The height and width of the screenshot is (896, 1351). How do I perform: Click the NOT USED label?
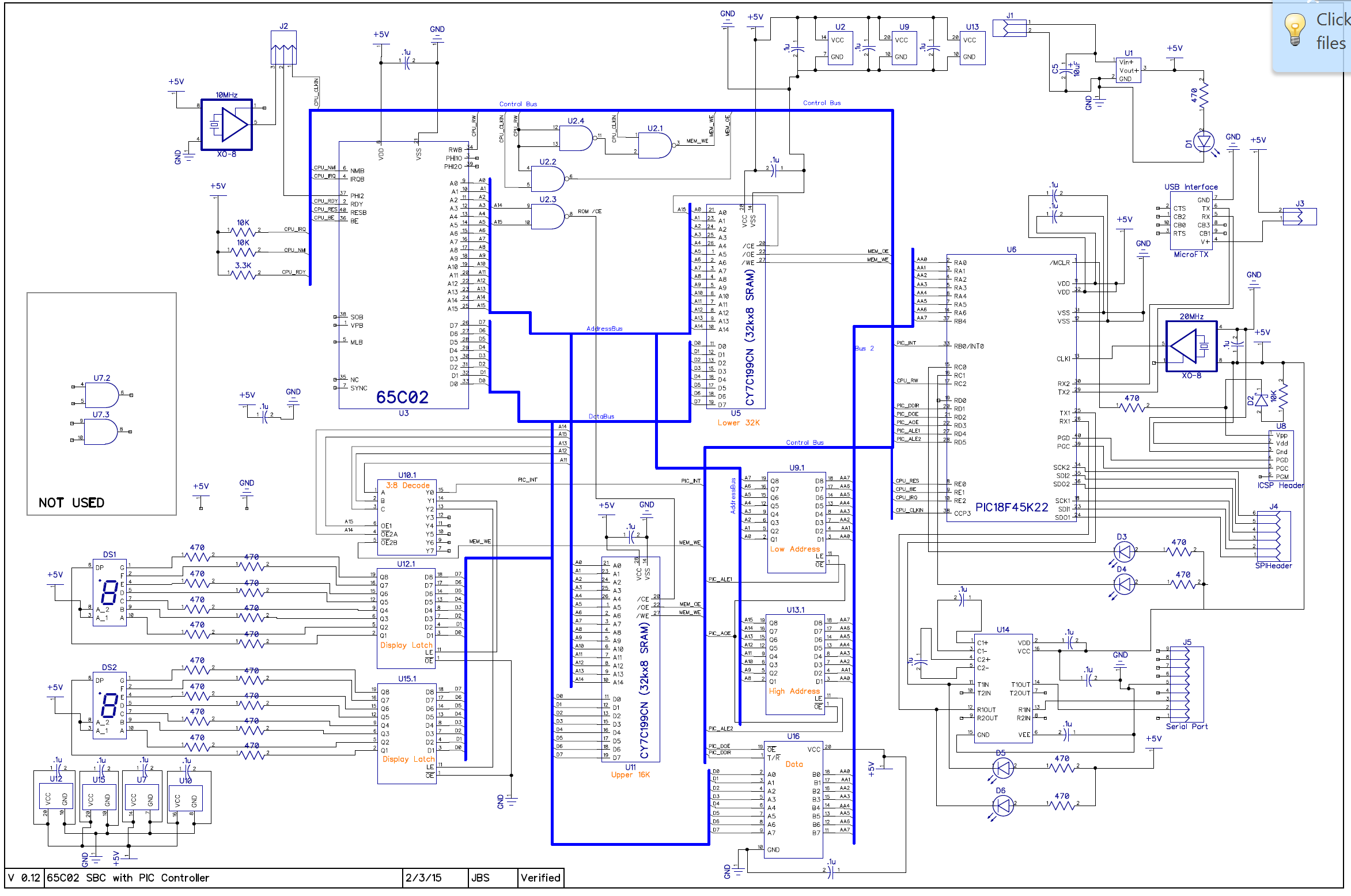(x=71, y=502)
